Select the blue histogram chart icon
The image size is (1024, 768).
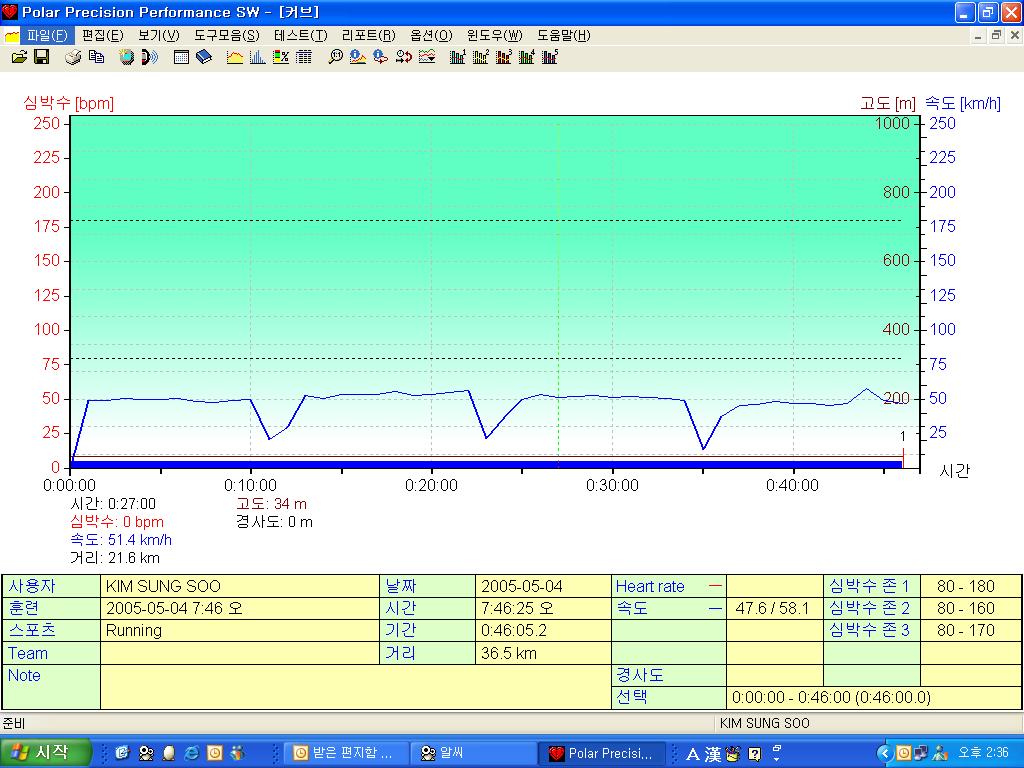point(258,57)
